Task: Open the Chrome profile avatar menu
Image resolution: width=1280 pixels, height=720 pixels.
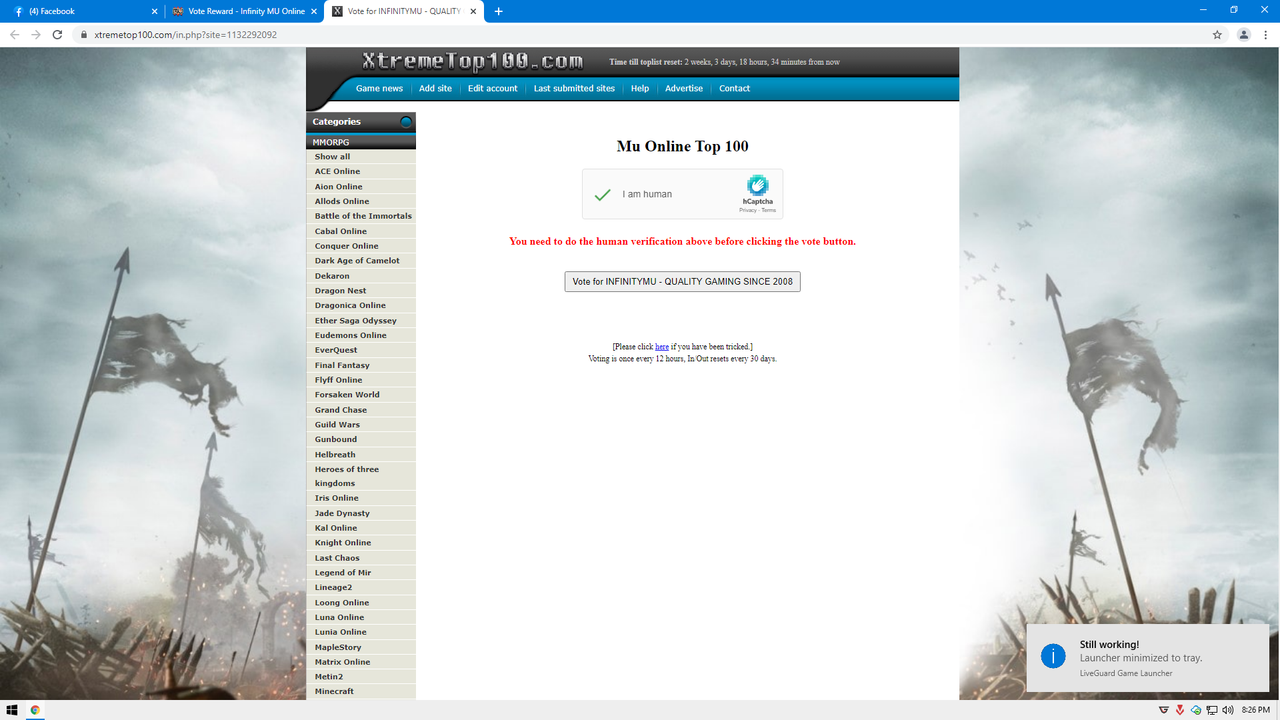Action: [x=1244, y=34]
